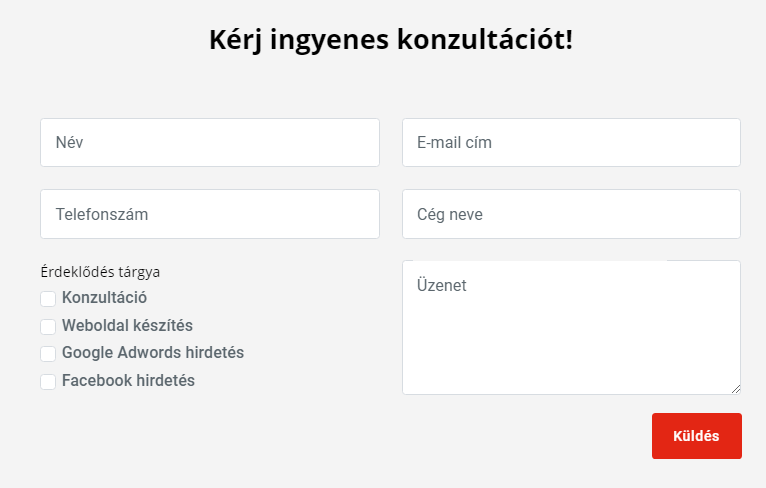This screenshot has height=488, width=766.
Task: Focus the E-mail cím field
Action: 571,143
